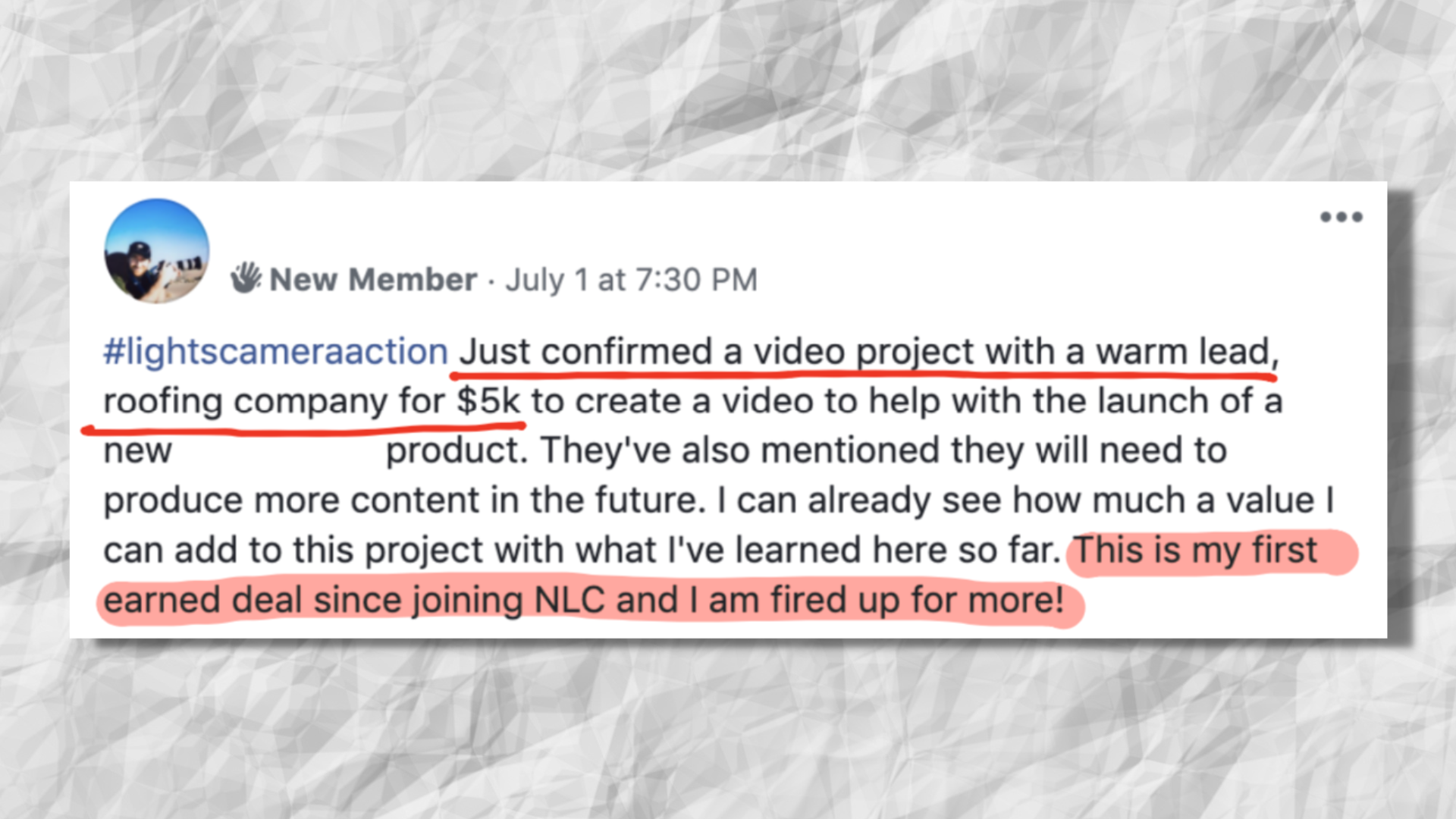Screen dimensions: 1456x819
Task: Click the blank redacted gap after "new"
Action: point(278,451)
